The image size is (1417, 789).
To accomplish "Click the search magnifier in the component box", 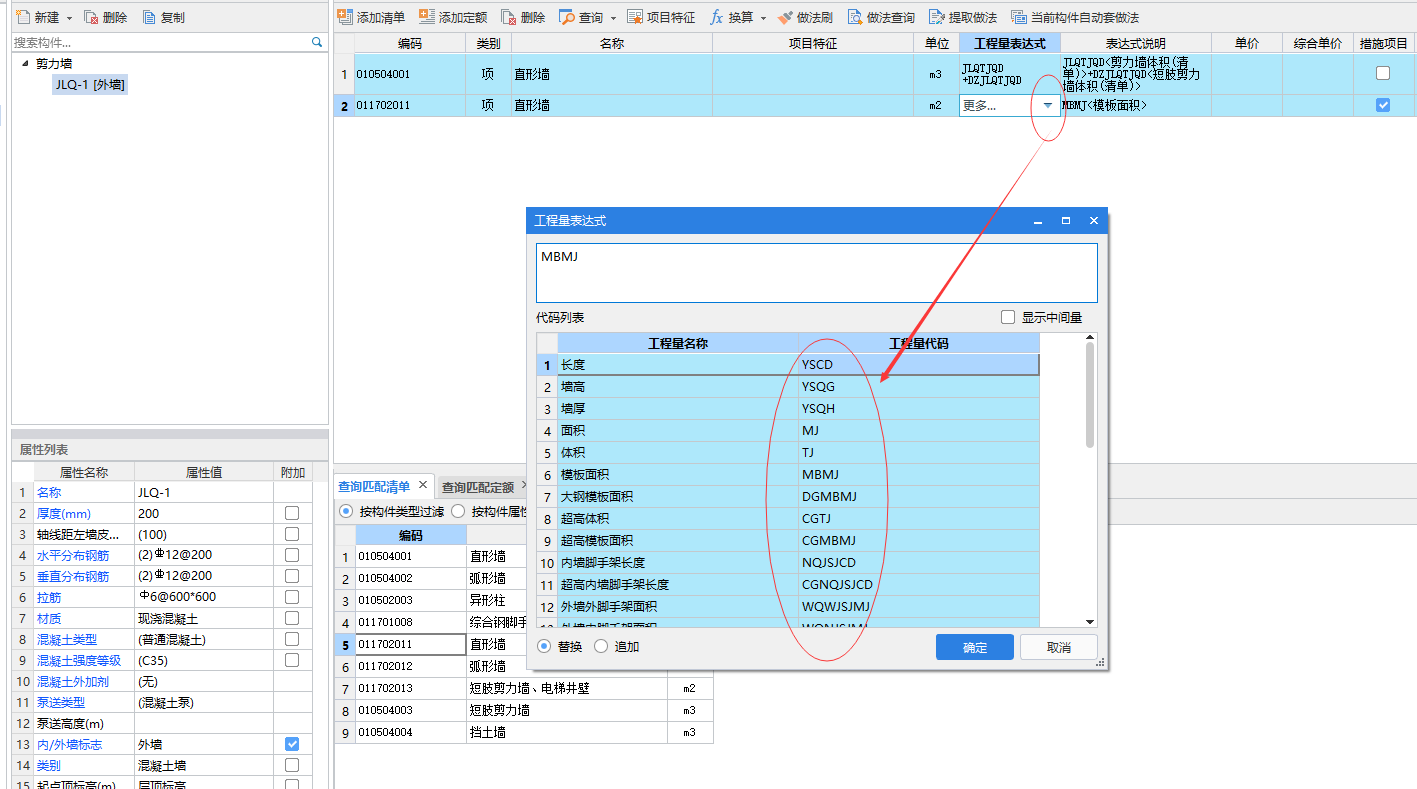I will click(x=317, y=43).
